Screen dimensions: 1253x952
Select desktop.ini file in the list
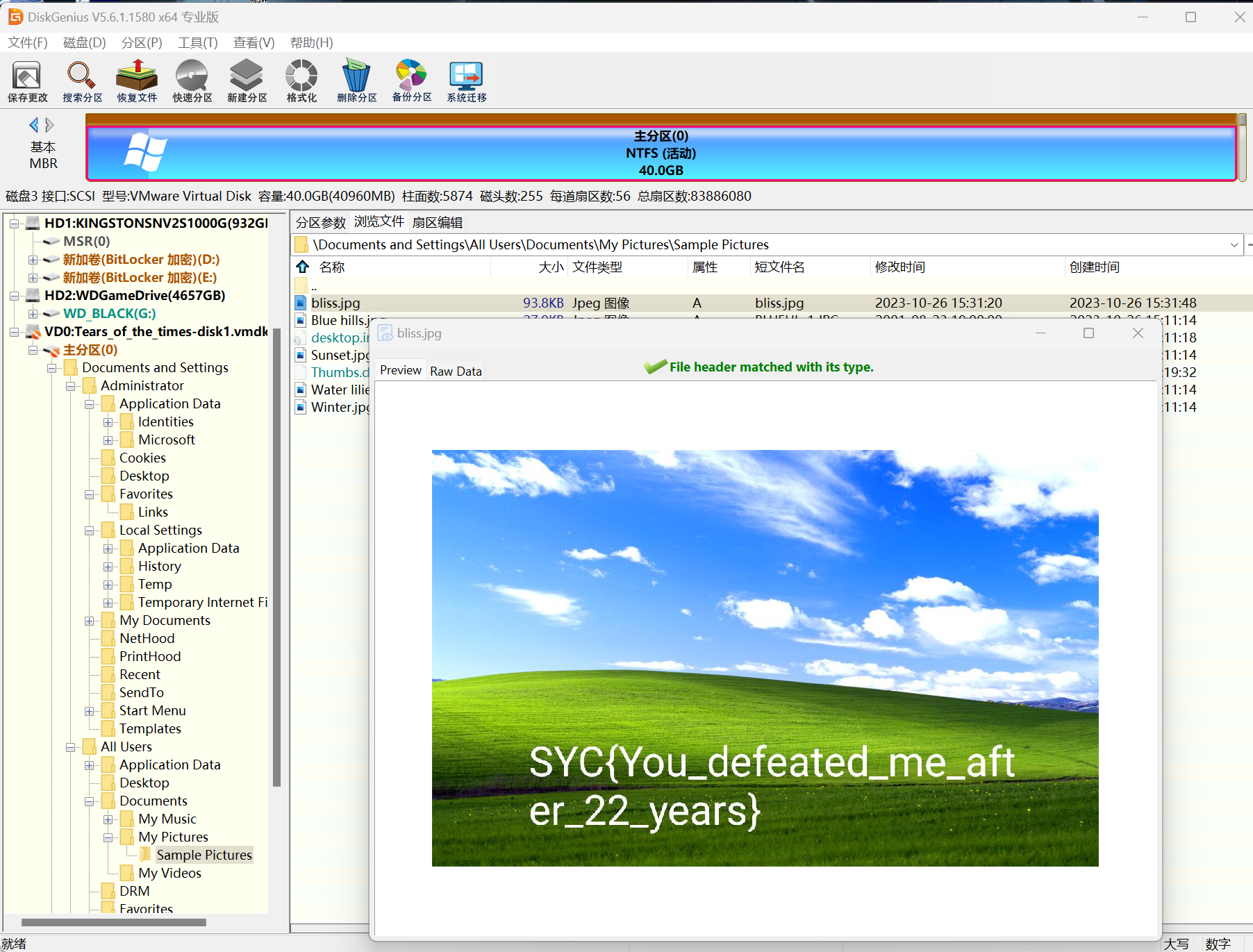[339, 337]
